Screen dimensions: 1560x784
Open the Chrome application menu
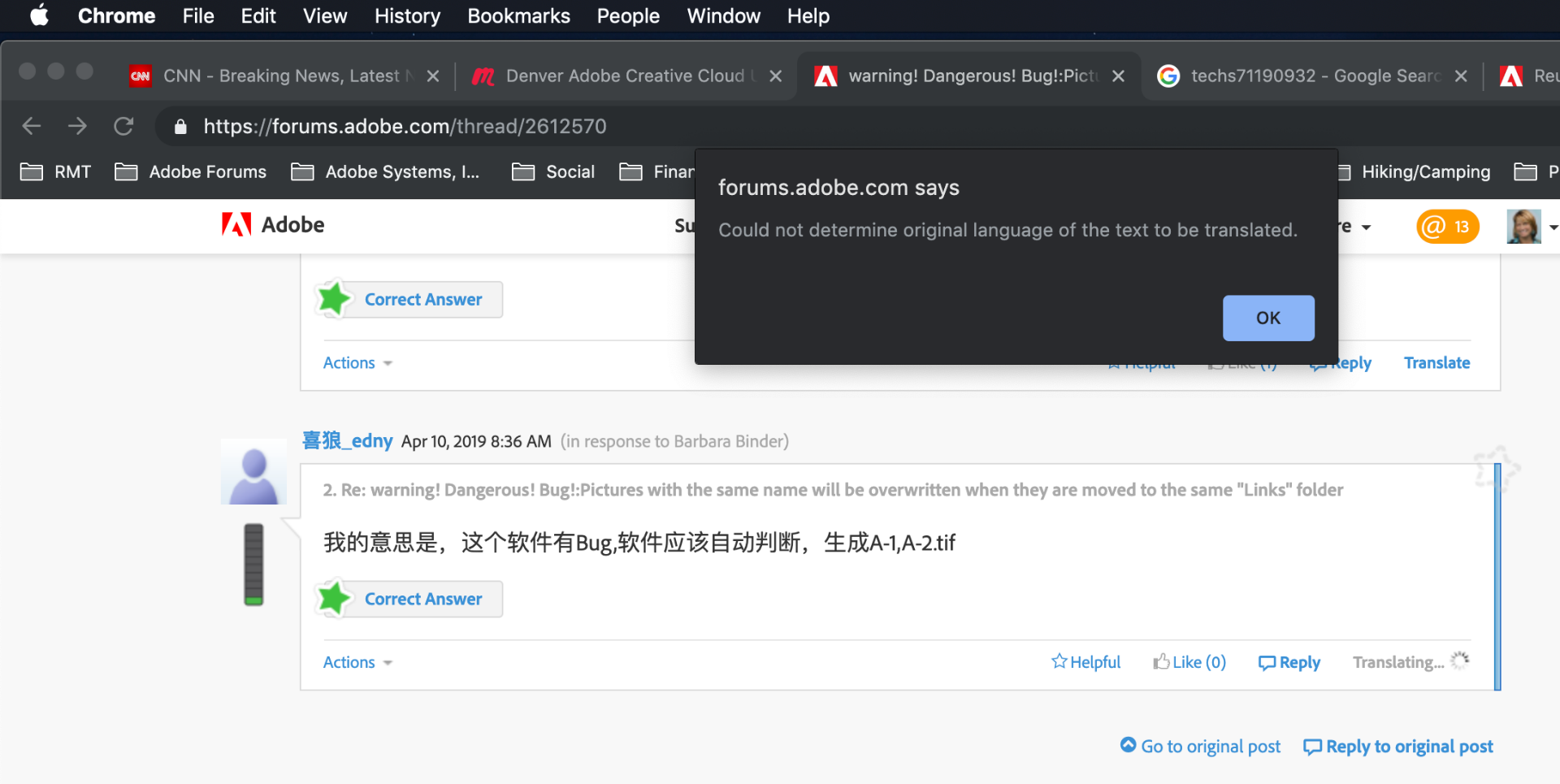(x=116, y=15)
